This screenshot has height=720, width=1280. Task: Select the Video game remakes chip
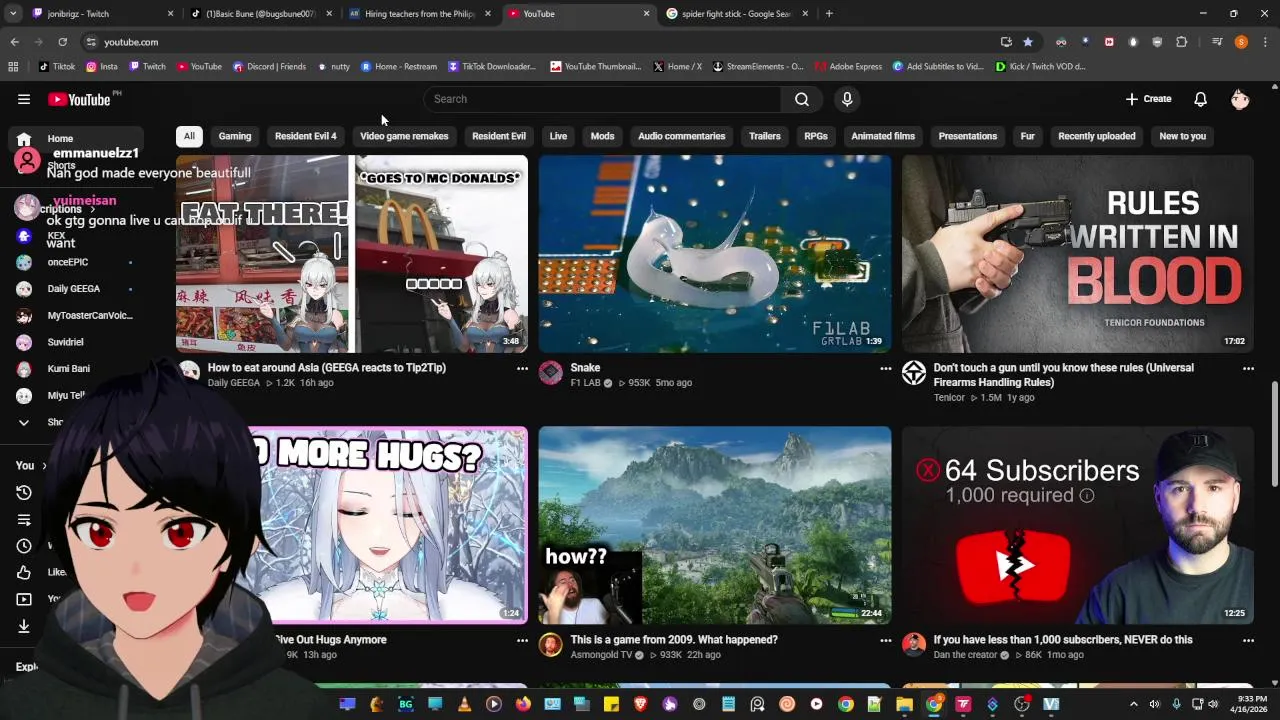coord(404,136)
